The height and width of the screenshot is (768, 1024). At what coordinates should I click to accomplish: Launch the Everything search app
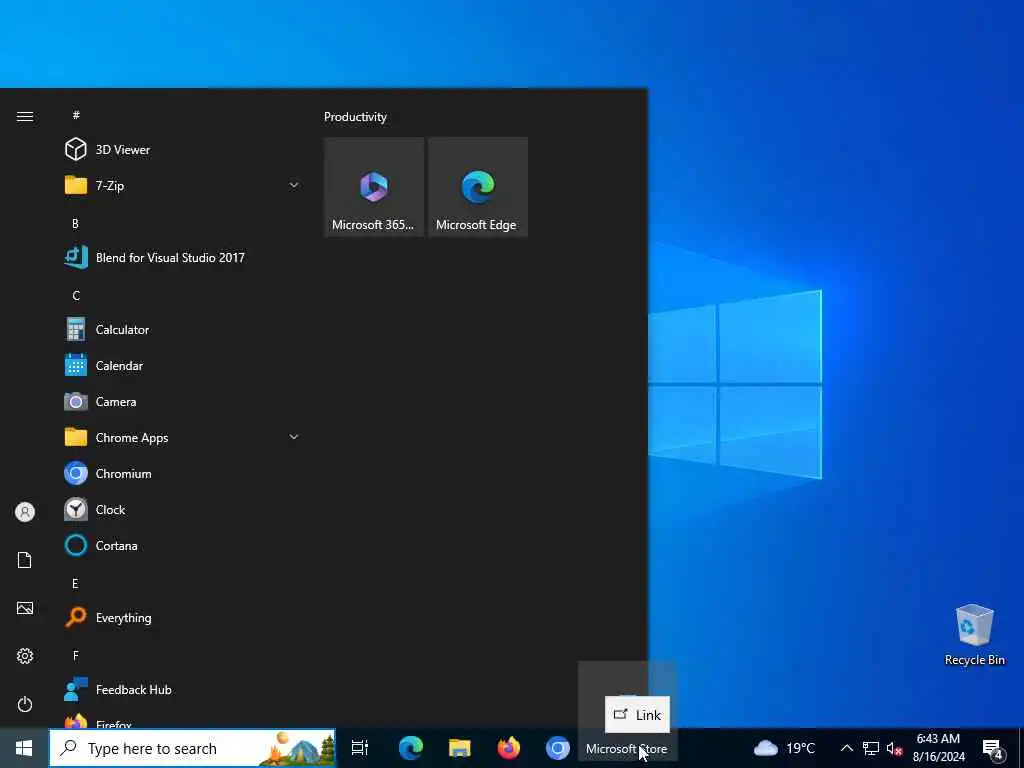[x=182, y=617]
